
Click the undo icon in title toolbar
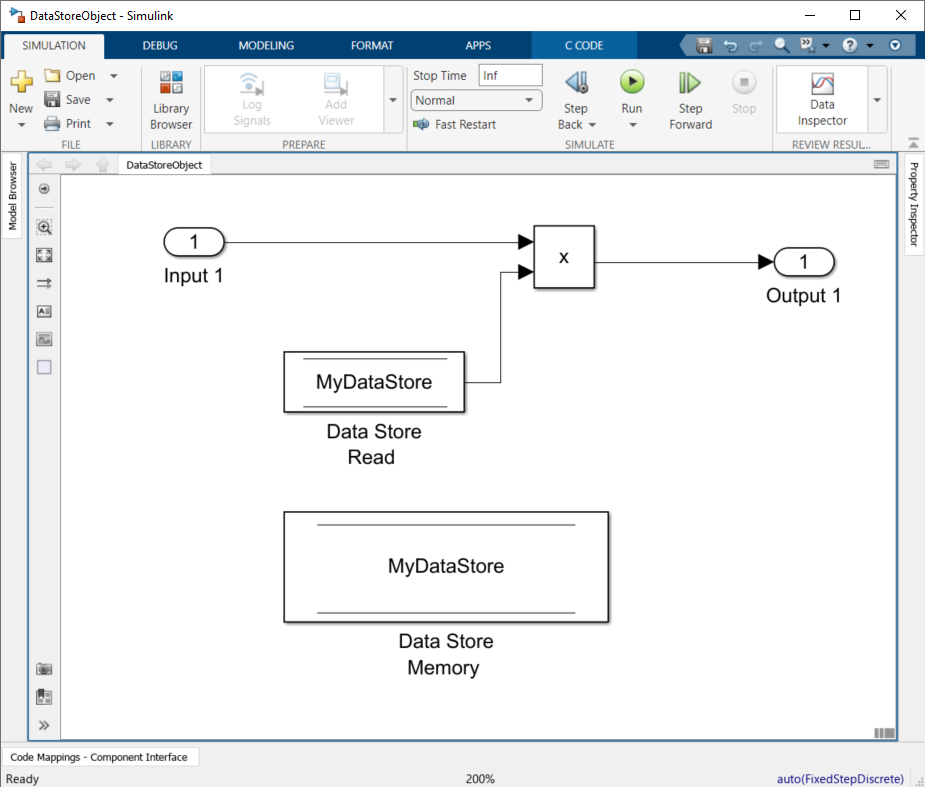(730, 45)
